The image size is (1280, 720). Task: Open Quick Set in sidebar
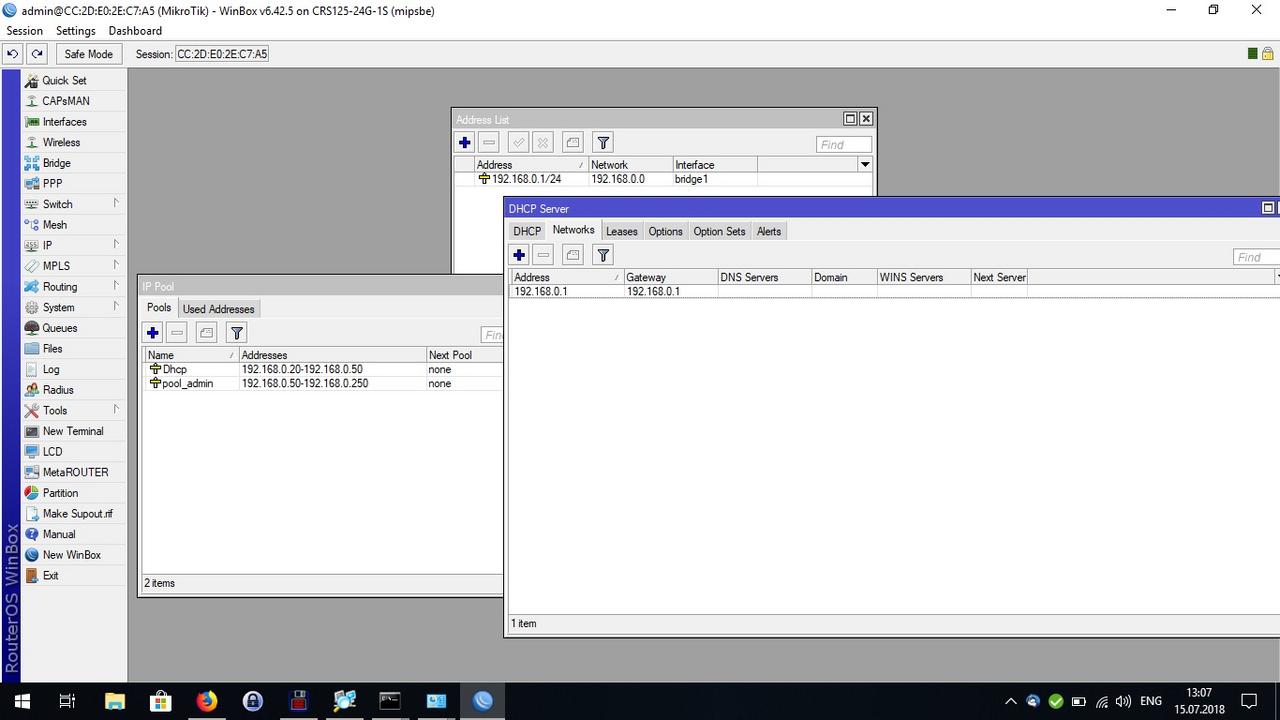64,80
